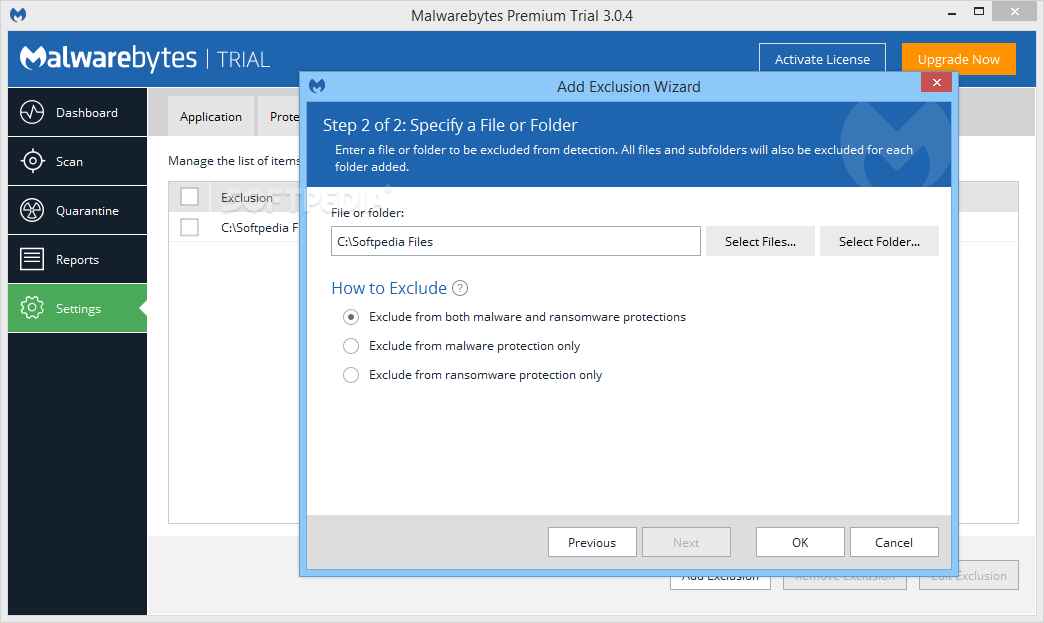The width and height of the screenshot is (1044, 623).
Task: Click the Reports list icon
Action: click(32, 259)
